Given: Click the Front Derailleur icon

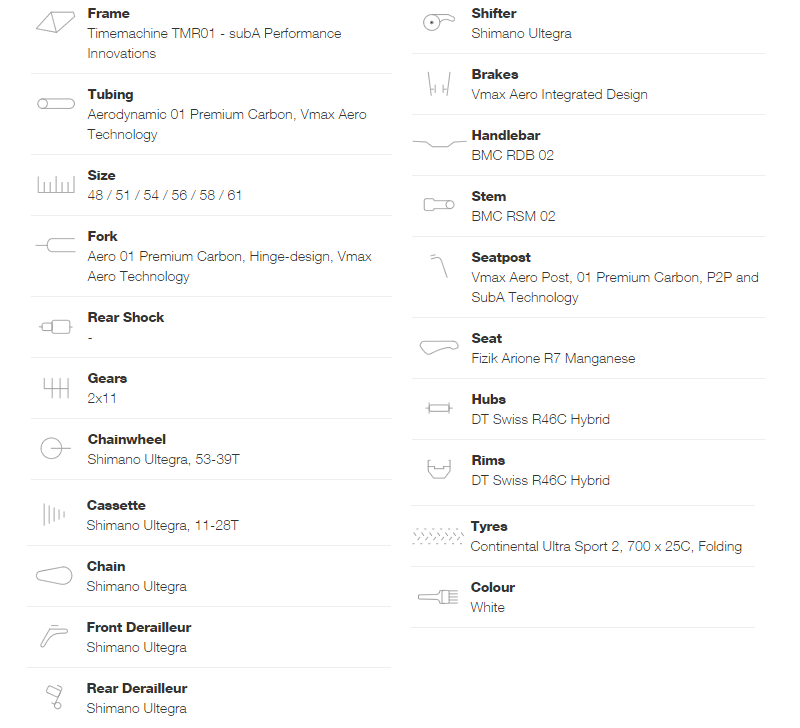Looking at the screenshot, I should click(54, 636).
